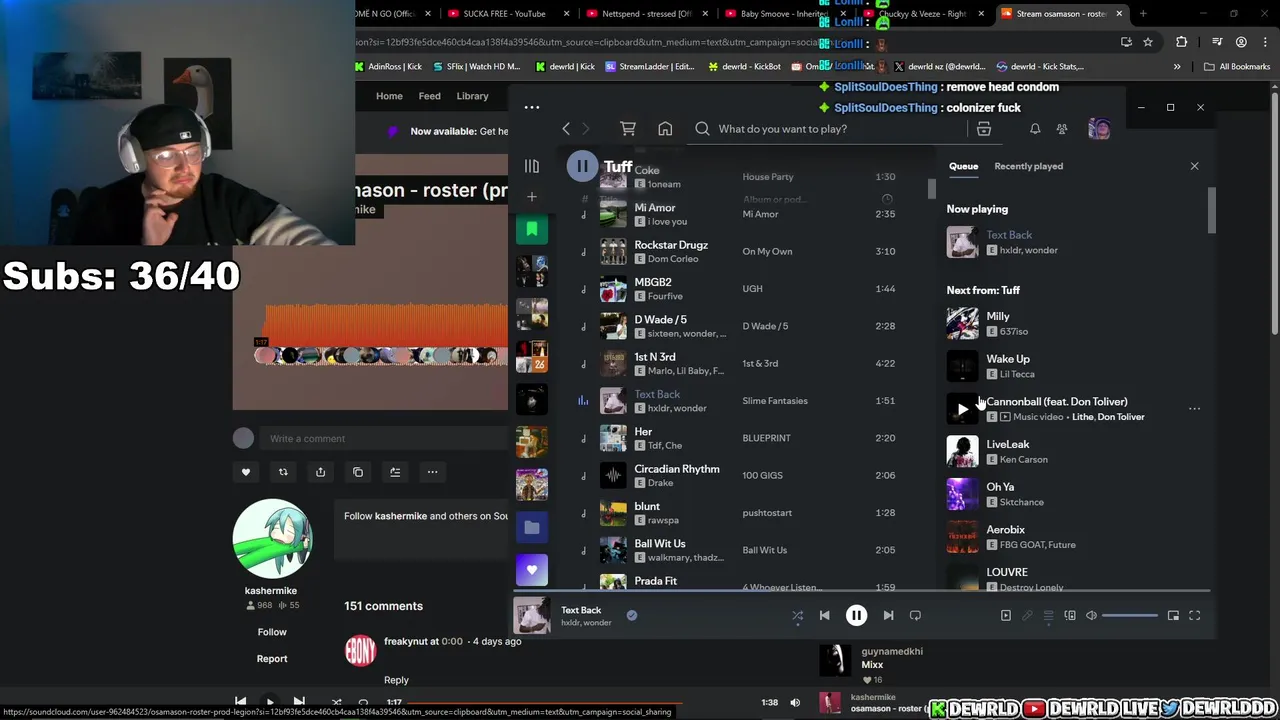Open more options for Cannonball
The width and height of the screenshot is (1280, 720).
pos(1194,409)
